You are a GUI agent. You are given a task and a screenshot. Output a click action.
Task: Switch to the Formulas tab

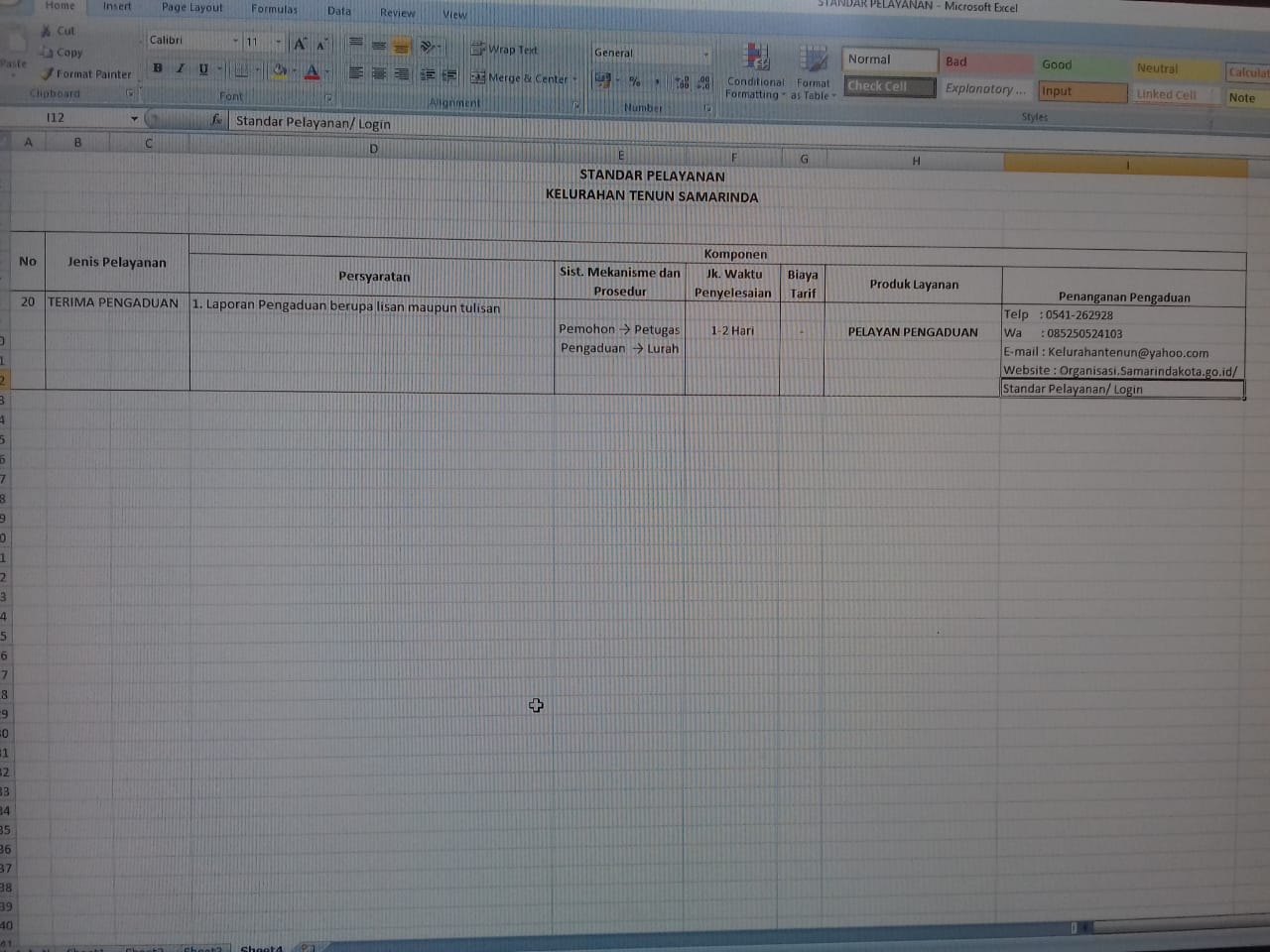click(x=275, y=9)
